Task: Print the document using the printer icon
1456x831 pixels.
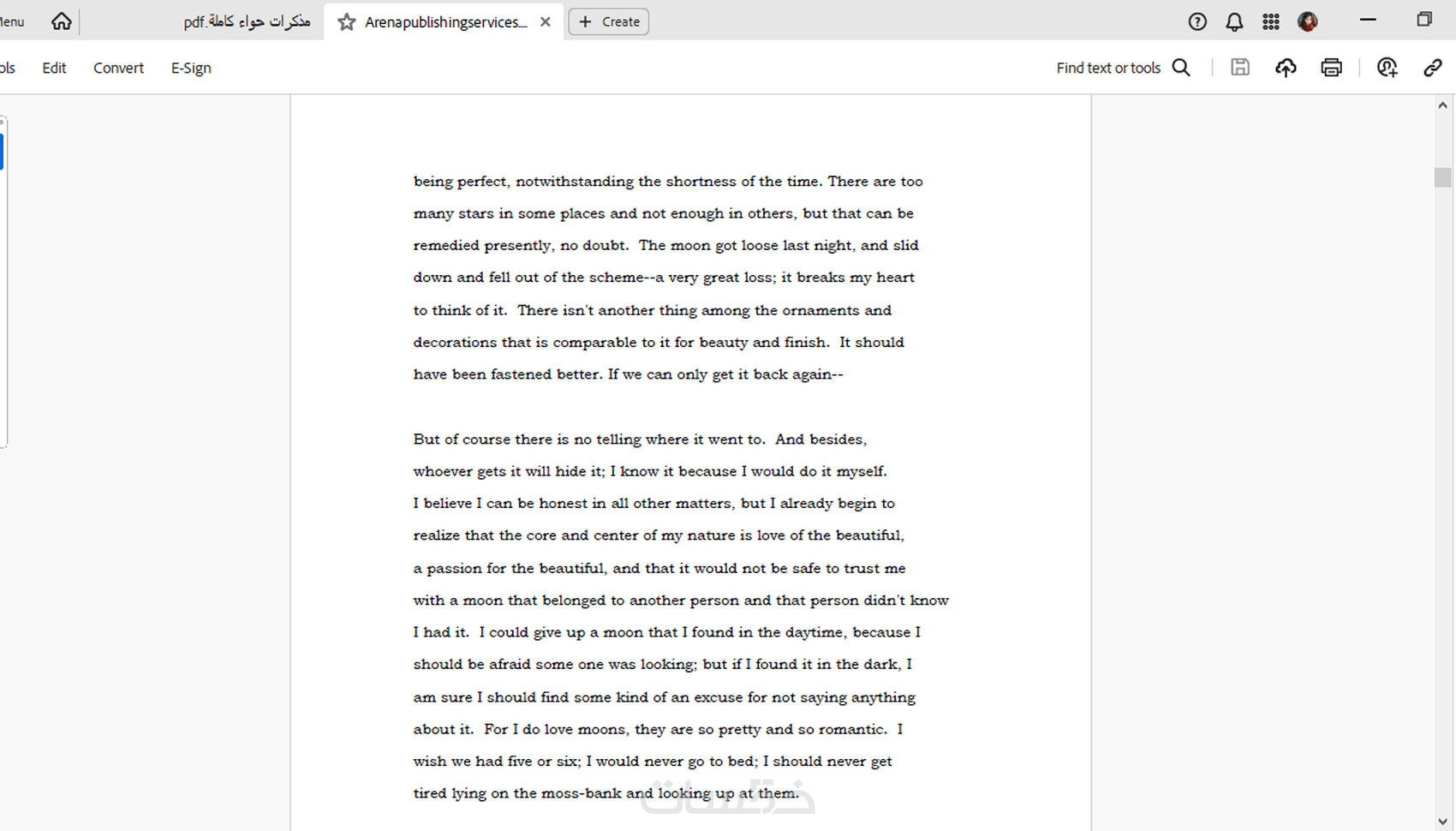Action: [x=1332, y=68]
